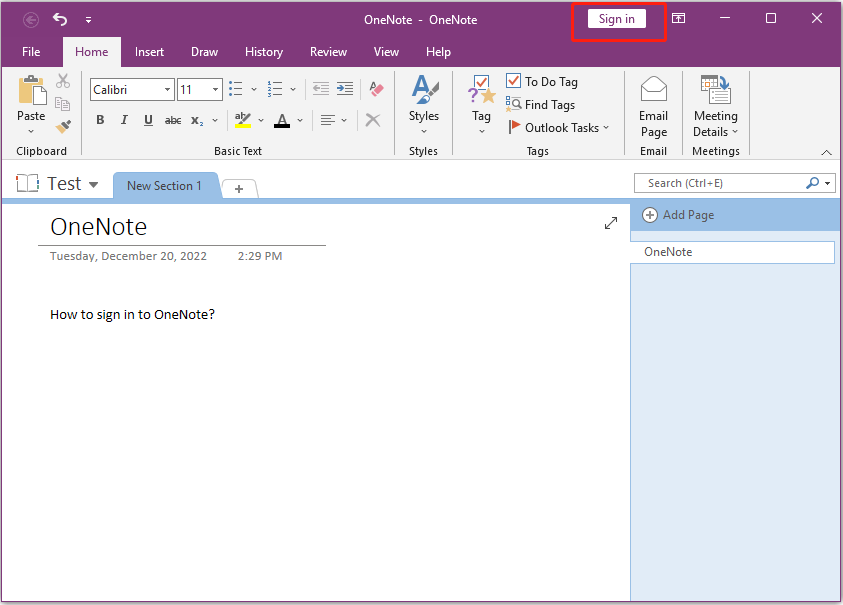Select the Format Painter brush
The height and width of the screenshot is (605, 843).
click(63, 127)
